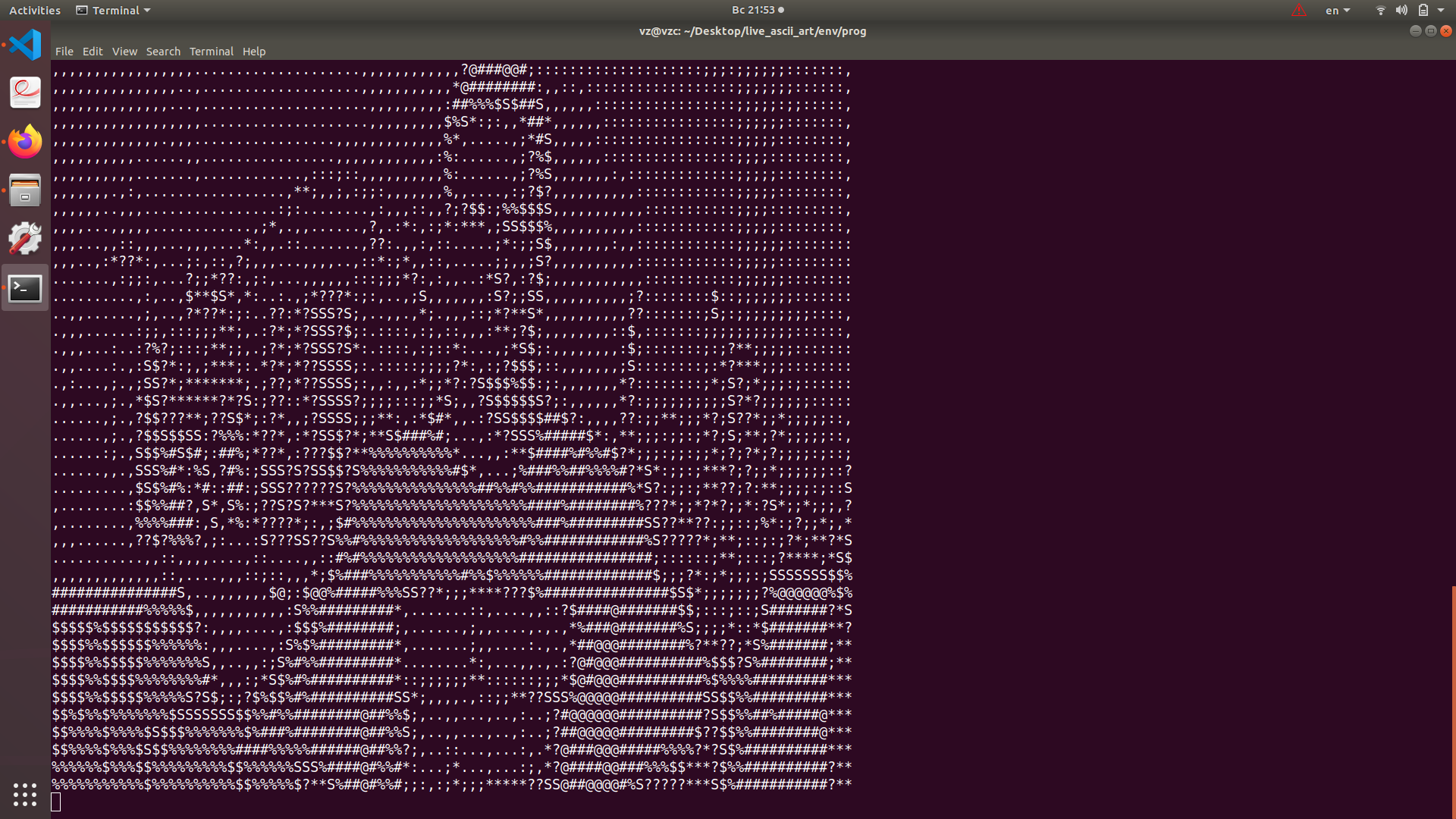
Task: Open Visual Studio Code from the dock
Action: (25, 45)
